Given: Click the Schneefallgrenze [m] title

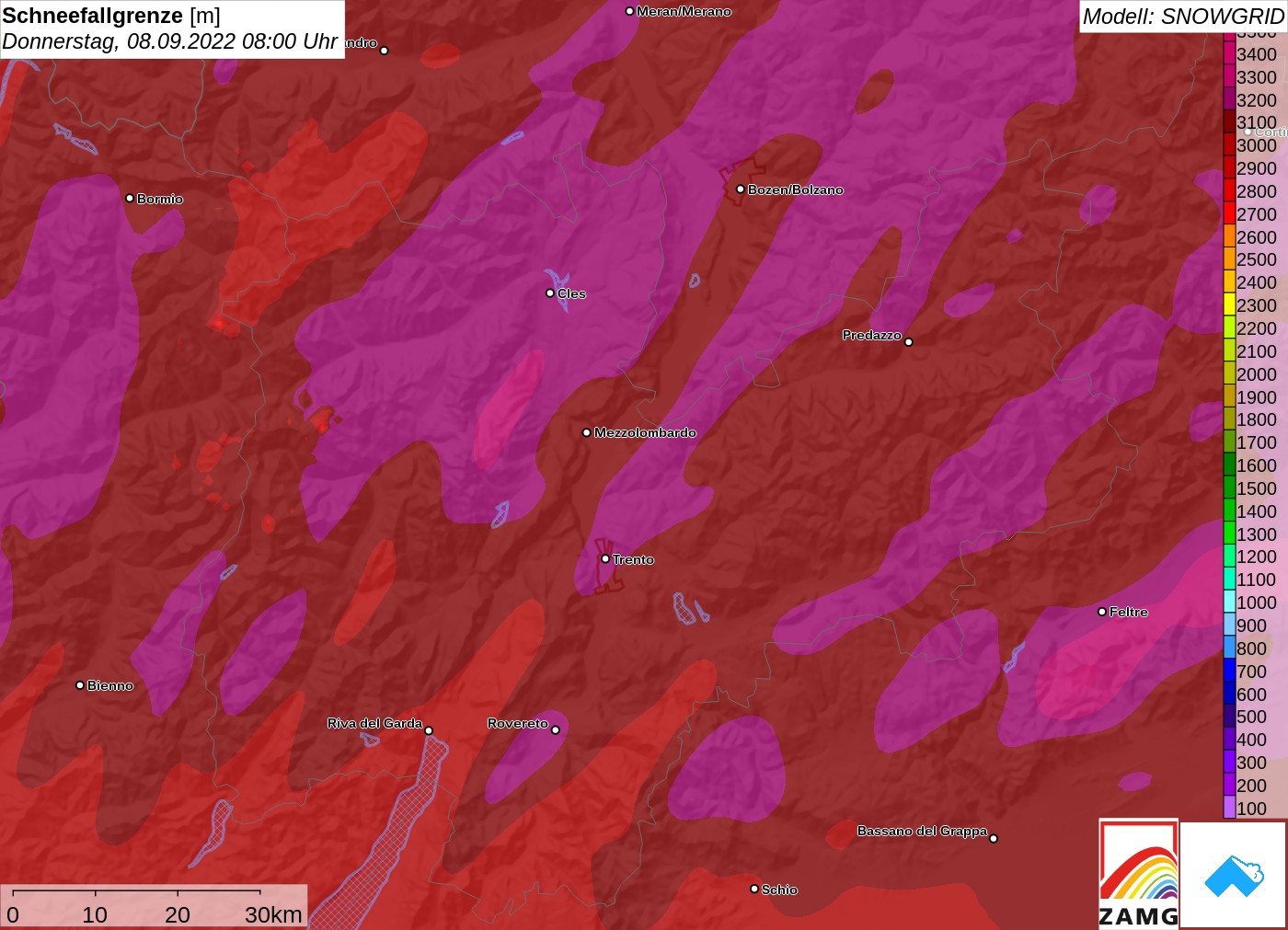Looking at the screenshot, I should coord(111,16).
